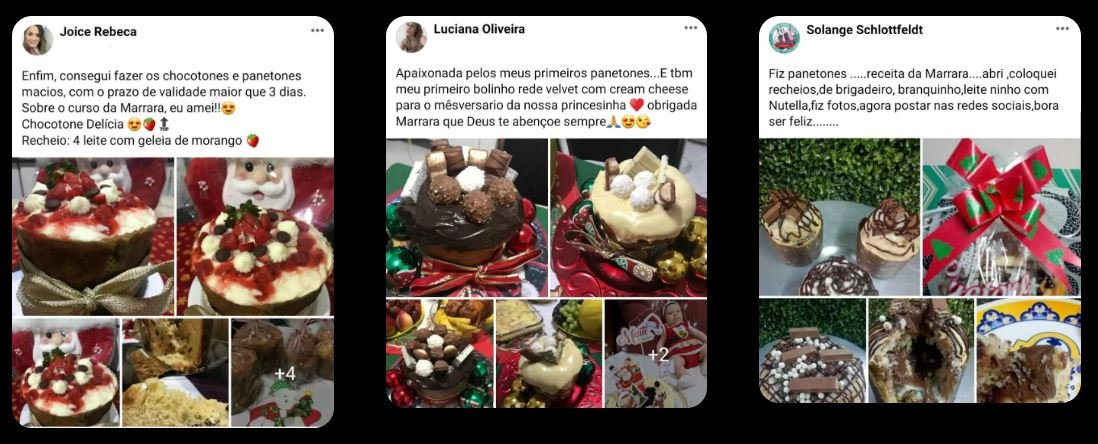This screenshot has width=1098, height=444.
Task: Open Solange Schlottfeldt's profile avatar
Action: coord(784,37)
